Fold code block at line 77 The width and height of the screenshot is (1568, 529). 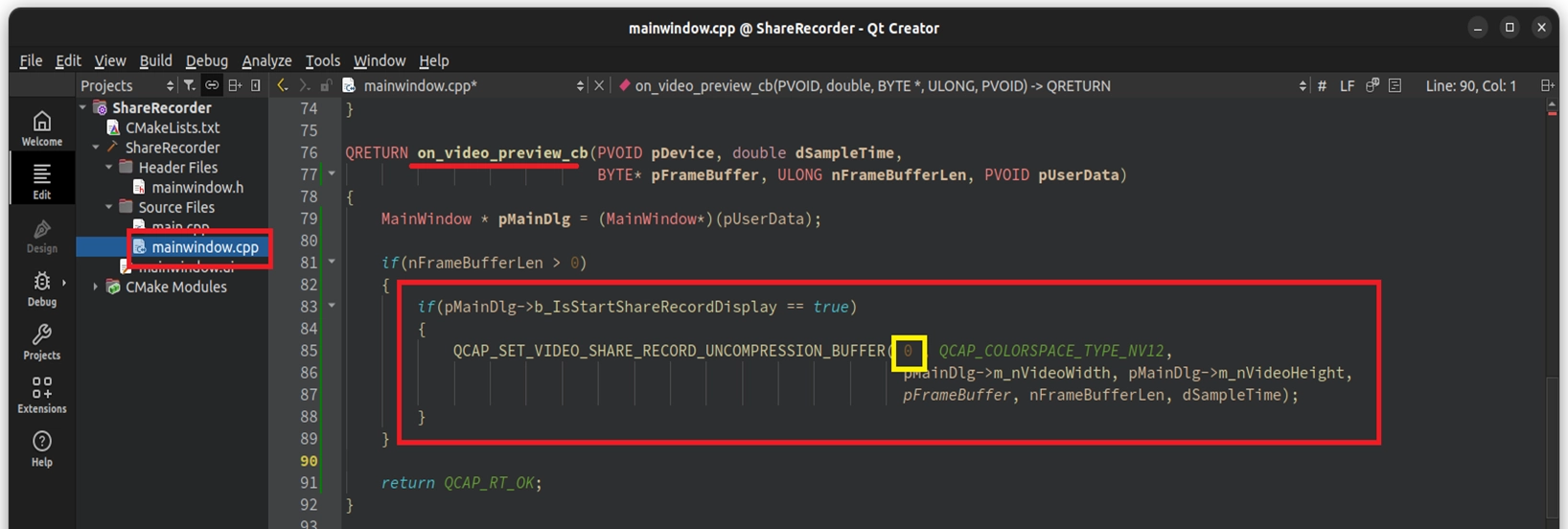[332, 174]
